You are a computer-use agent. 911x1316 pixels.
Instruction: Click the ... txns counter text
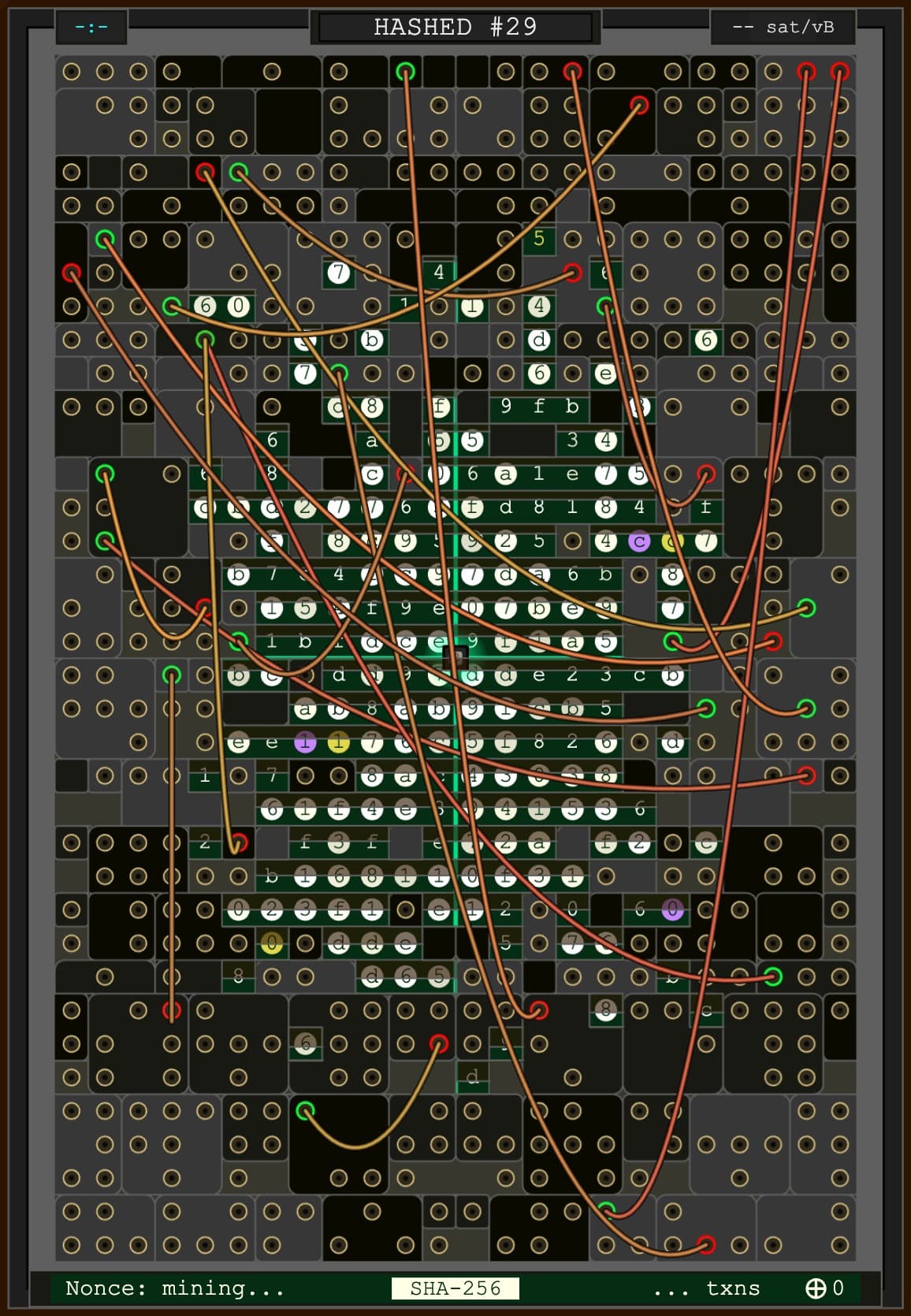pyautogui.click(x=706, y=1288)
